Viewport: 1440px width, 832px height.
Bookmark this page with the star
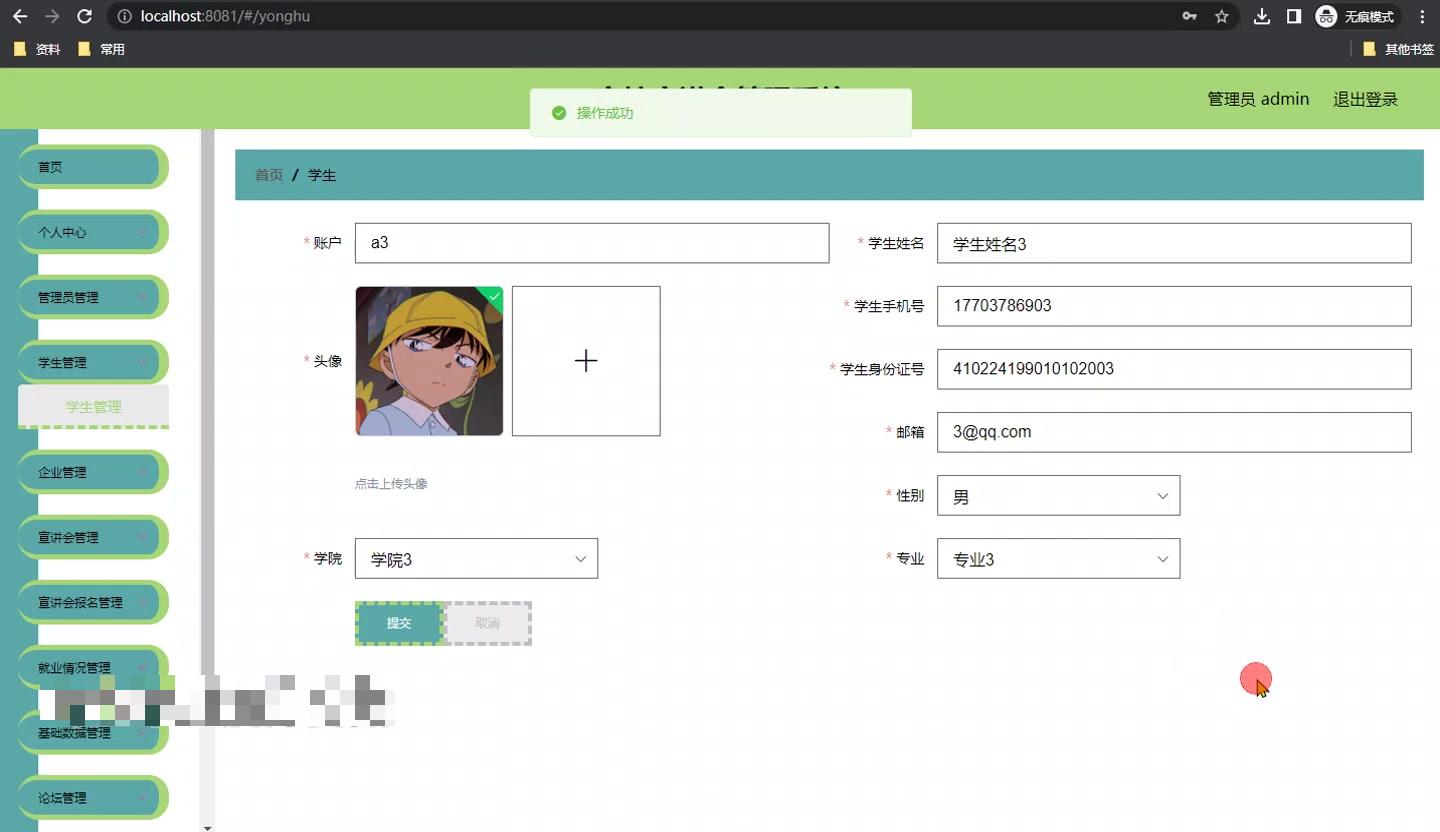1221,16
